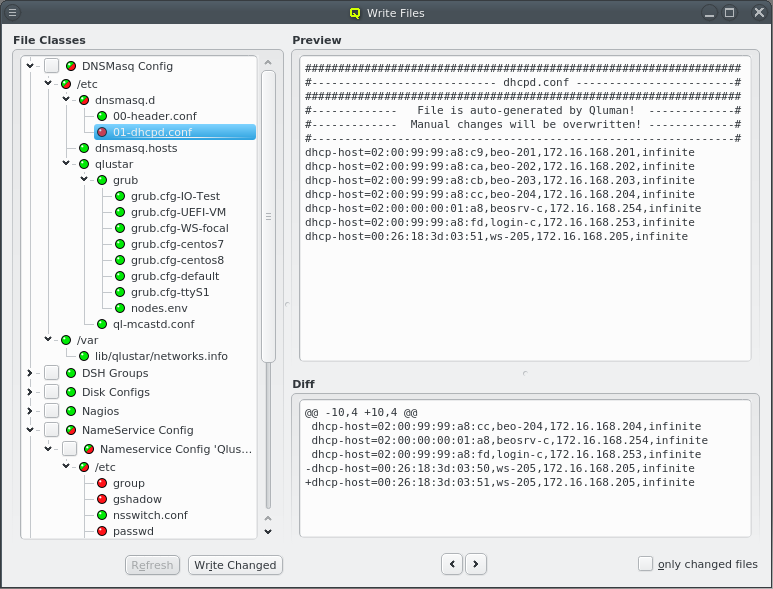Check the Nameservice Config 'Qlus...' checkbox
The height and width of the screenshot is (589, 773).
[x=70, y=449]
